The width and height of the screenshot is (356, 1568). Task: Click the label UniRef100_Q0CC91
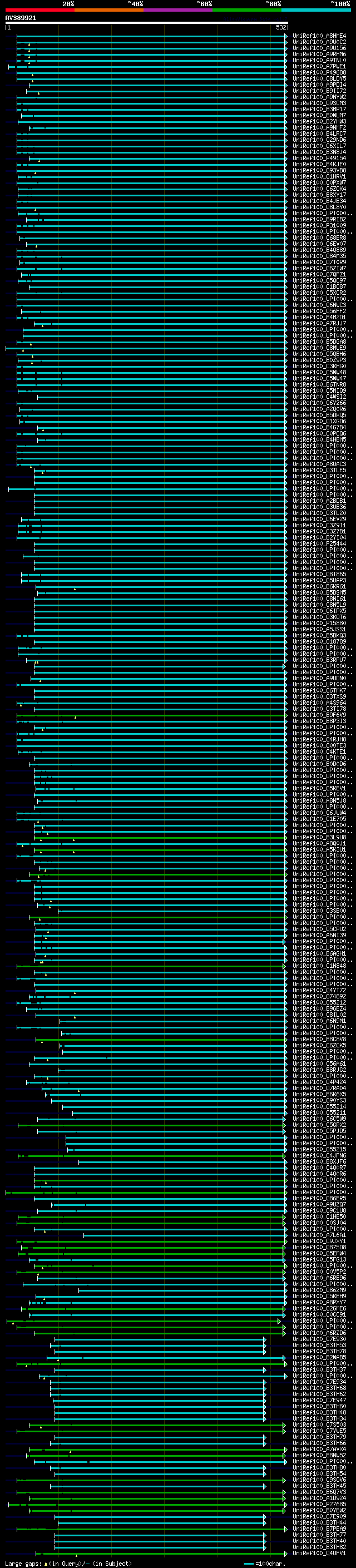point(319,1314)
